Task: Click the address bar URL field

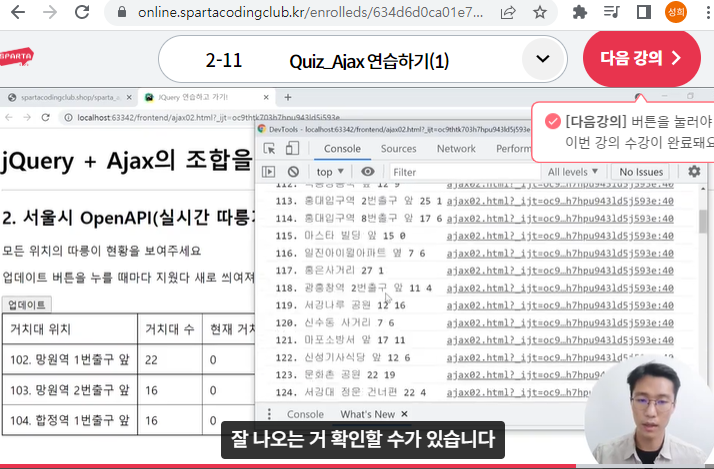Action: 310,12
